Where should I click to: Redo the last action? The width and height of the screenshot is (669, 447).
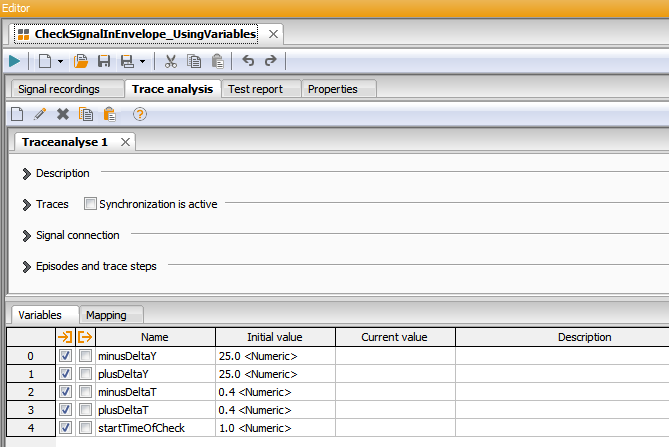click(271, 61)
